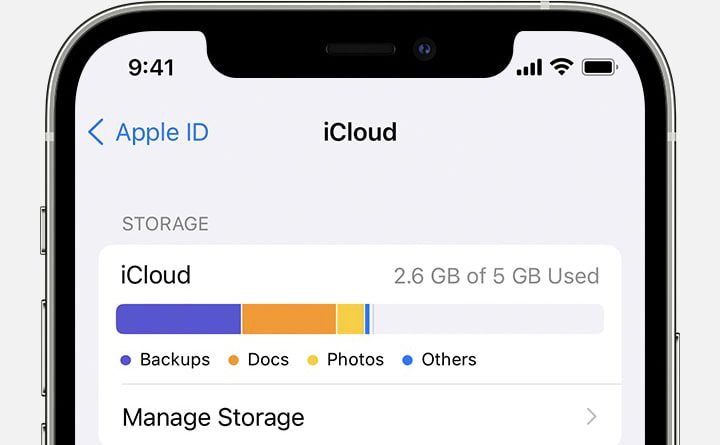
Task: Select the purple Backups segment of storage bar
Action: point(179,319)
